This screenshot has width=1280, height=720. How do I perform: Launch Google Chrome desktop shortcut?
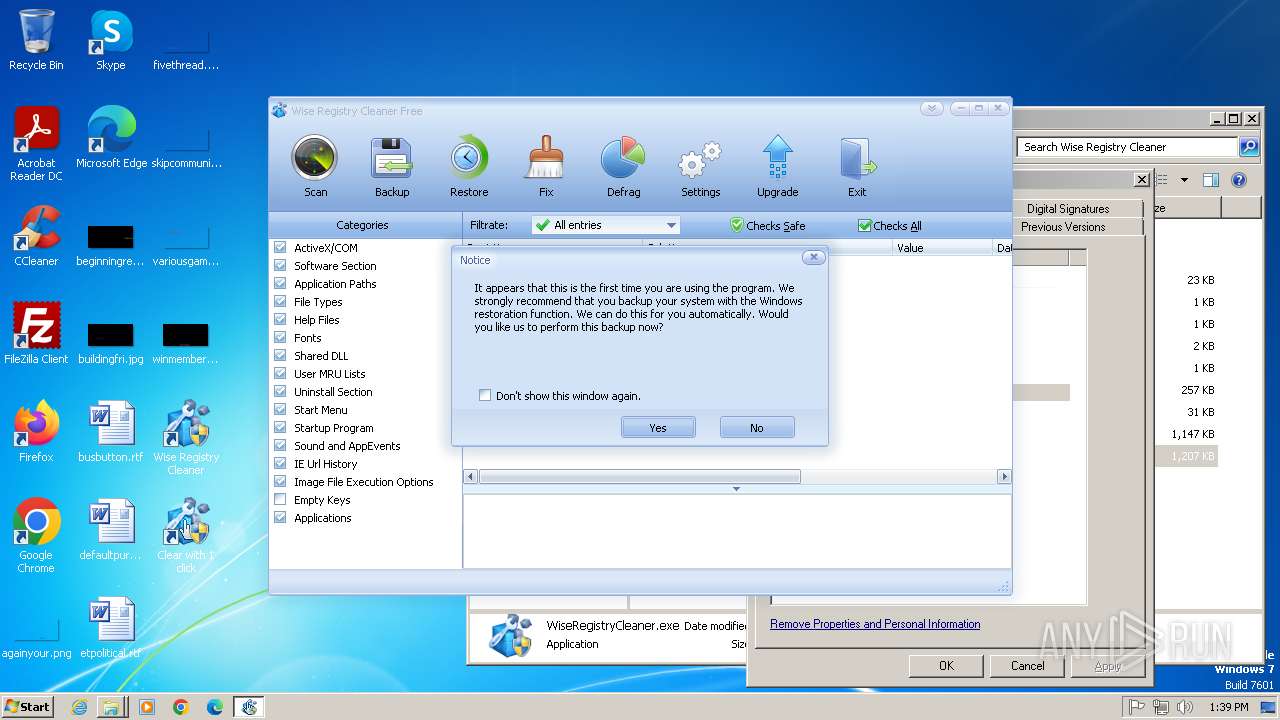pyautogui.click(x=36, y=536)
